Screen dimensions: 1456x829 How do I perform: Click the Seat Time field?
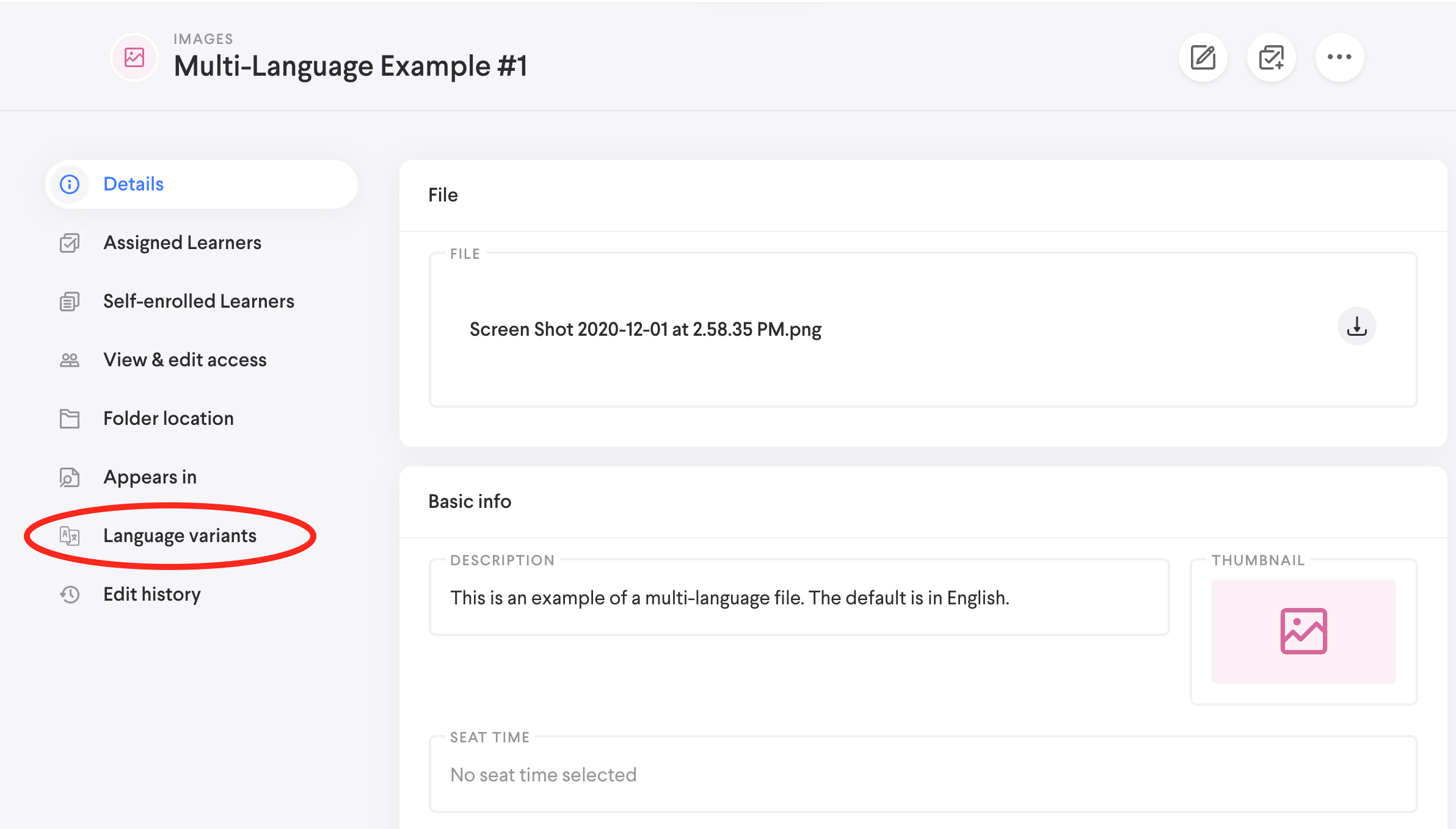(x=922, y=775)
